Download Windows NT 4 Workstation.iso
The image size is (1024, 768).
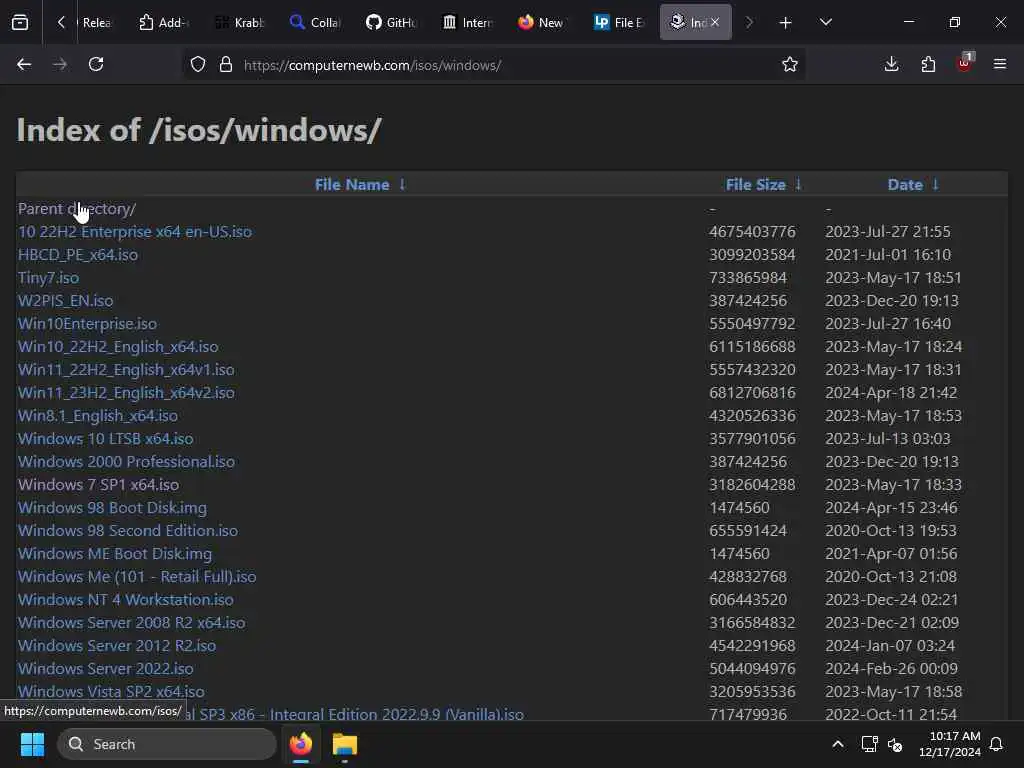(125, 600)
